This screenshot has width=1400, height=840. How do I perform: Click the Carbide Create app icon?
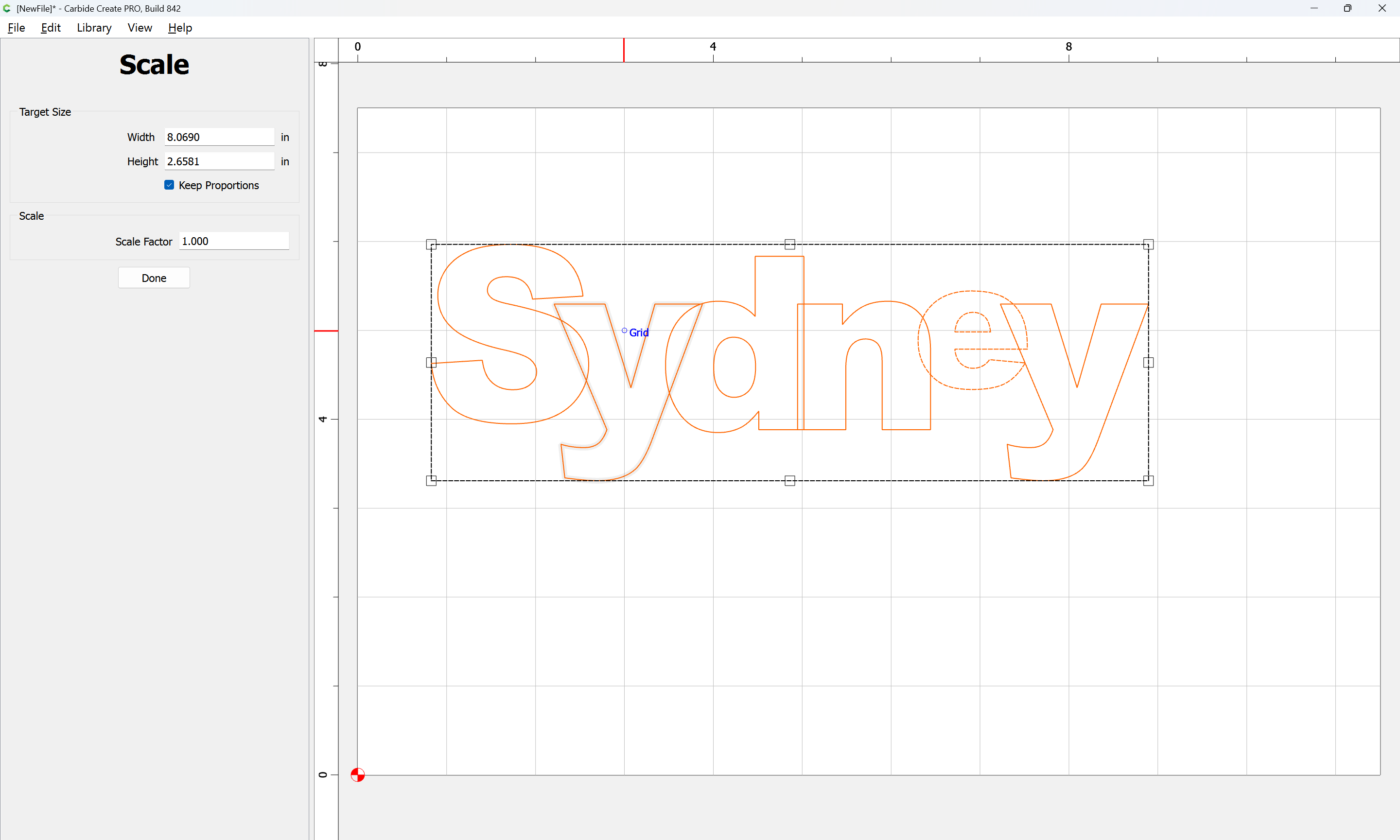click(x=7, y=8)
